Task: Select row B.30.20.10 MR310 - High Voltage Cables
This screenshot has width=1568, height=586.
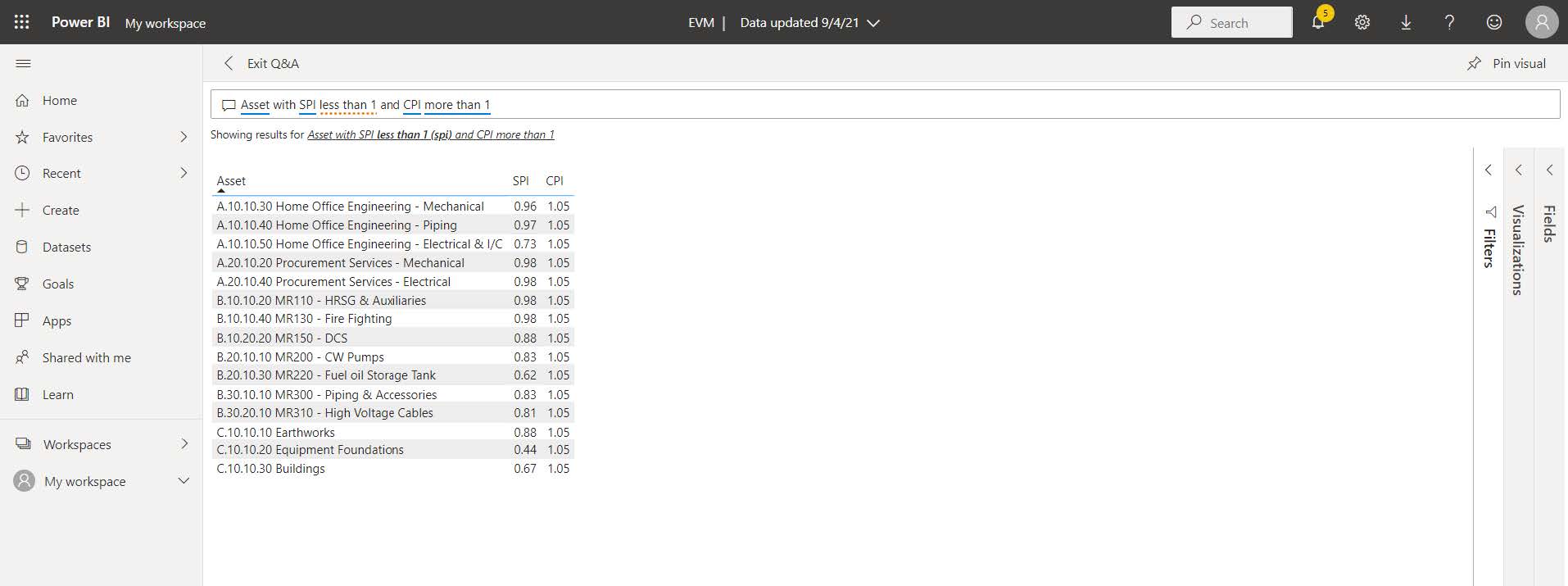Action: 392,412
